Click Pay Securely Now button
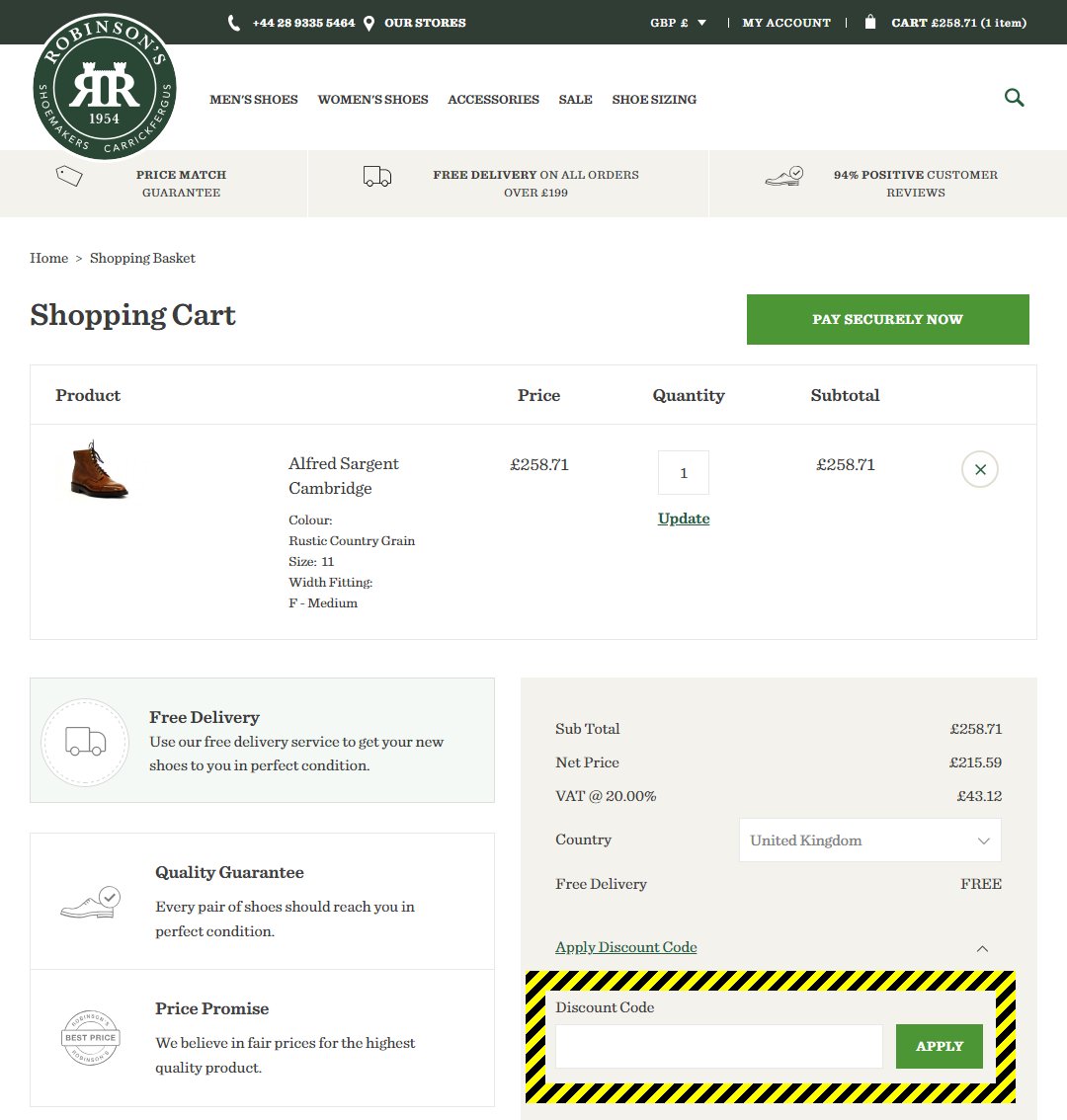Image resolution: width=1067 pixels, height=1120 pixels. (x=887, y=319)
